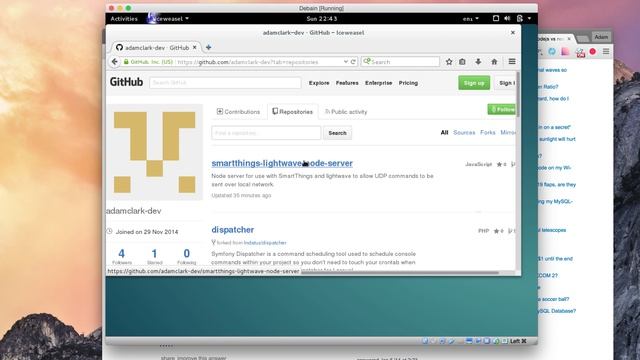Focus the Iceweasel Search box
This screenshot has height=360, width=640.
400,62
